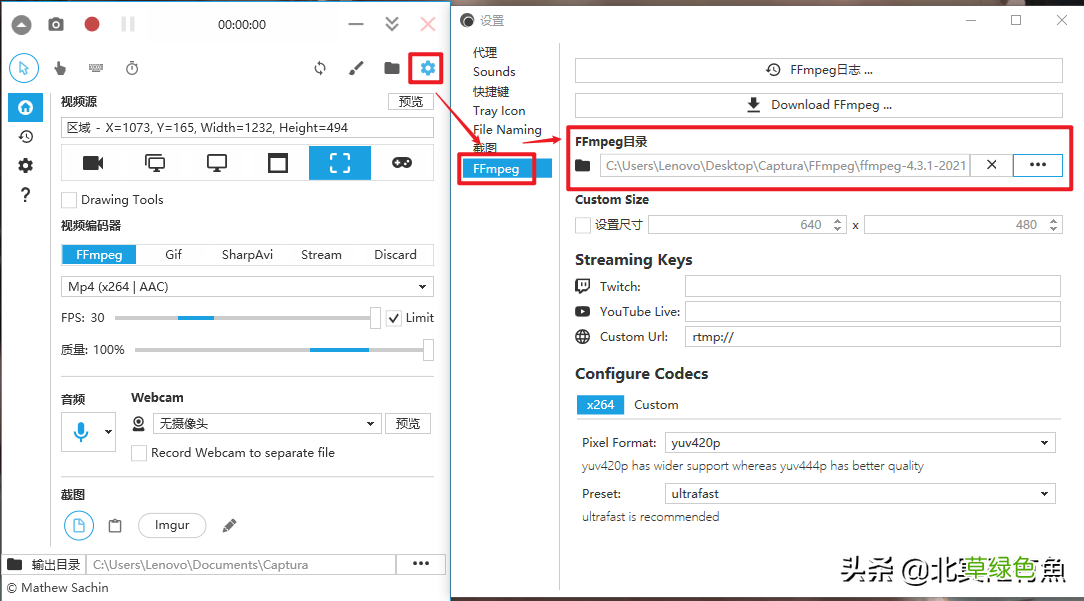
Task: Open the sidebar settings gear icon
Action: coord(26,166)
